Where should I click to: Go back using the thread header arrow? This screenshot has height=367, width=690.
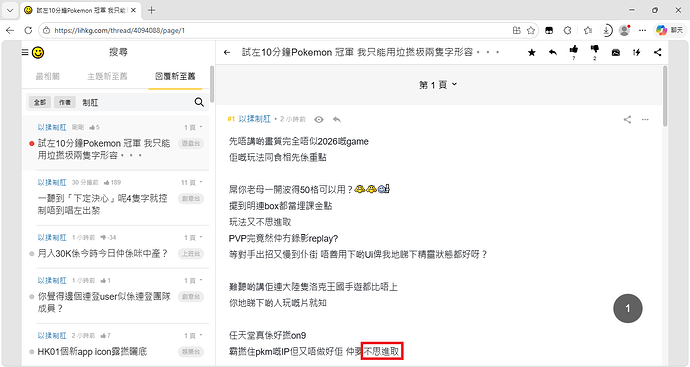227,52
